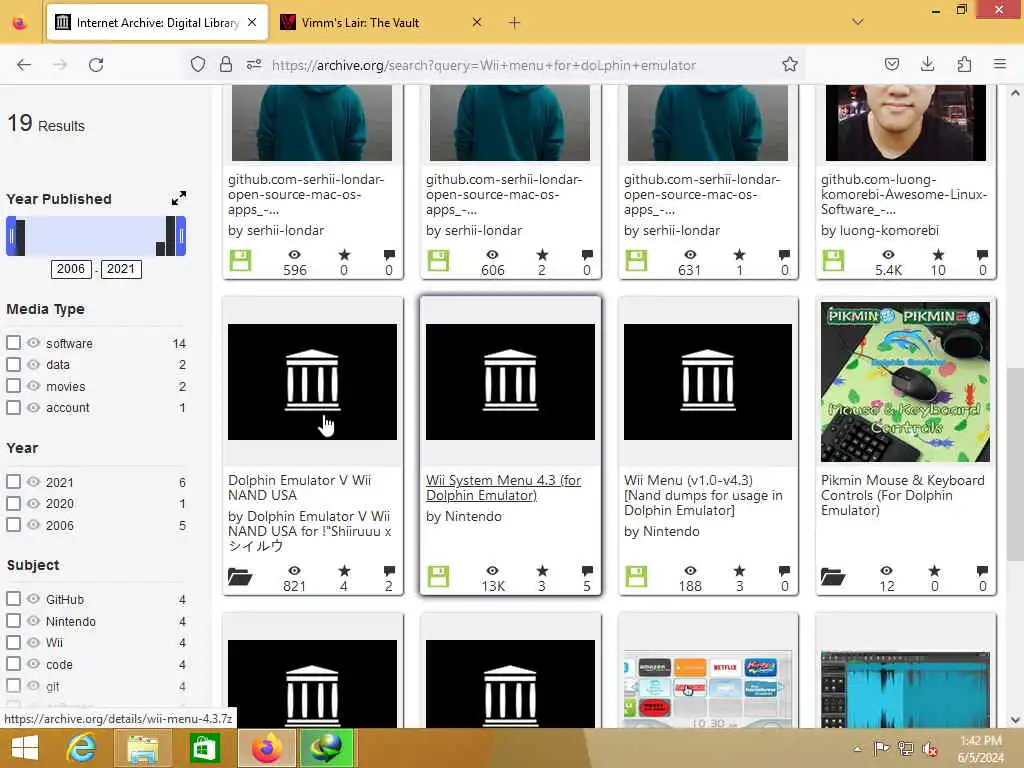The height and width of the screenshot is (768, 1024).
Task: Close the Vimm's Lair tab
Action: [477, 23]
